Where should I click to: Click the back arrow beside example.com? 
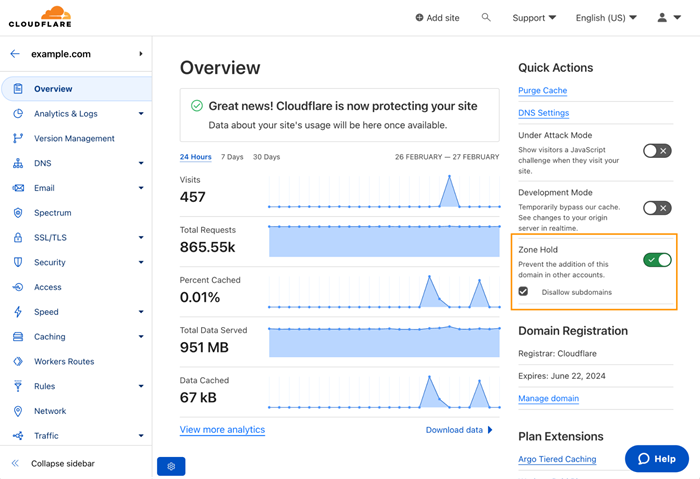pos(15,54)
